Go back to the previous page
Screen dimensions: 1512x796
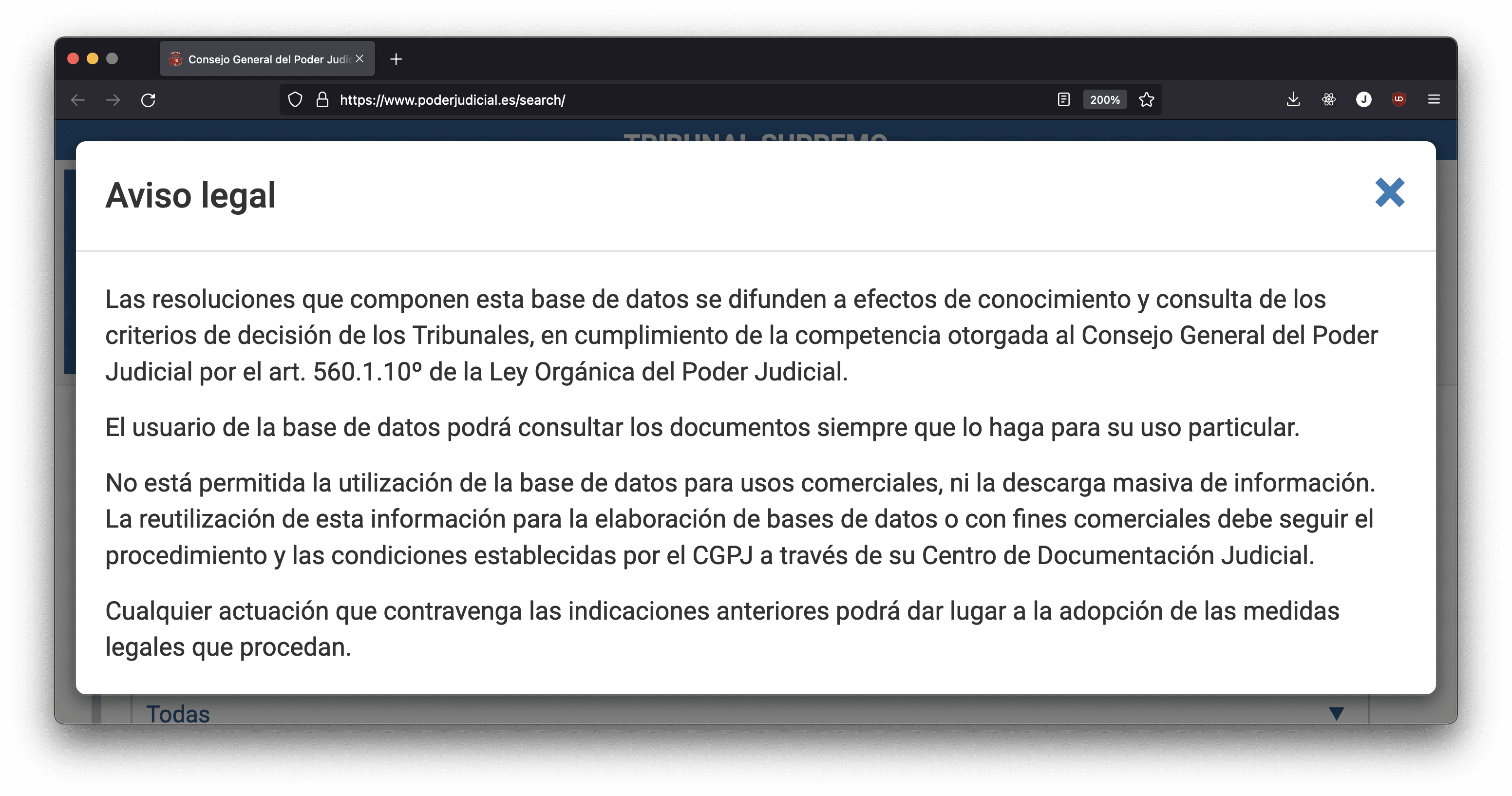(78, 100)
